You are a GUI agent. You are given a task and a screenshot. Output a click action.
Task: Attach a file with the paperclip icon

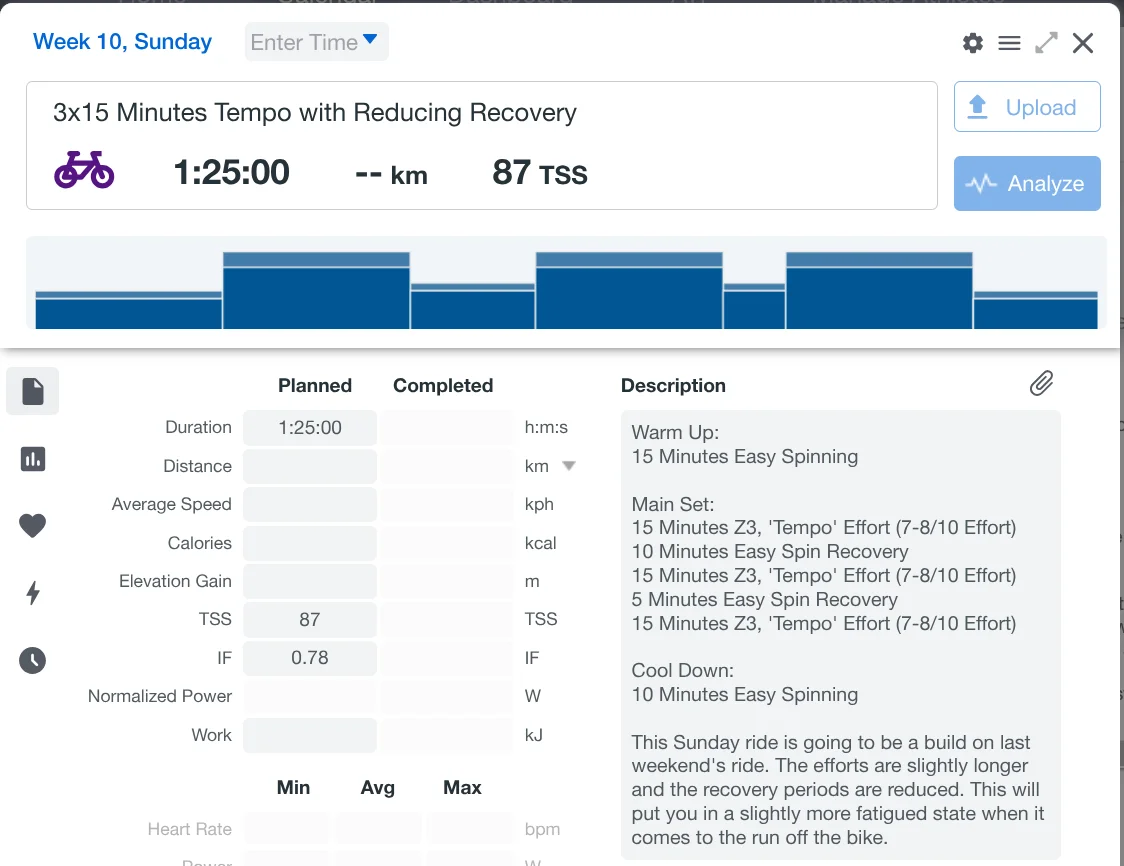pos(1041,383)
